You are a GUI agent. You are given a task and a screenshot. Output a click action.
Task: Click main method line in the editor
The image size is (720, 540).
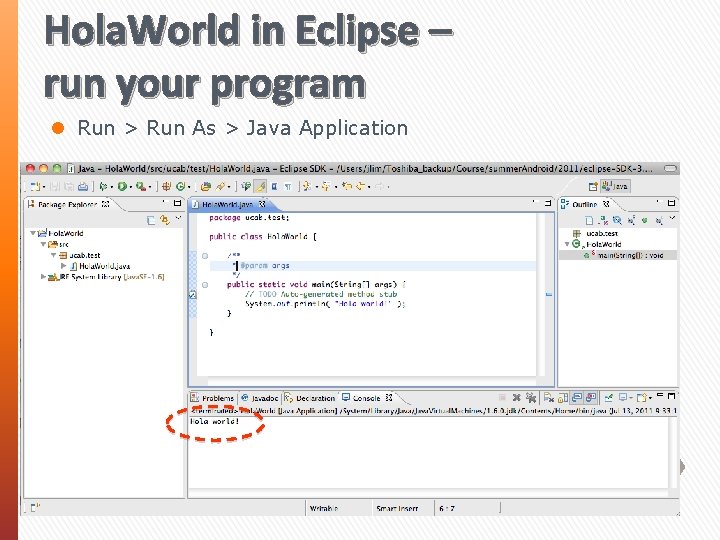pos(315,285)
